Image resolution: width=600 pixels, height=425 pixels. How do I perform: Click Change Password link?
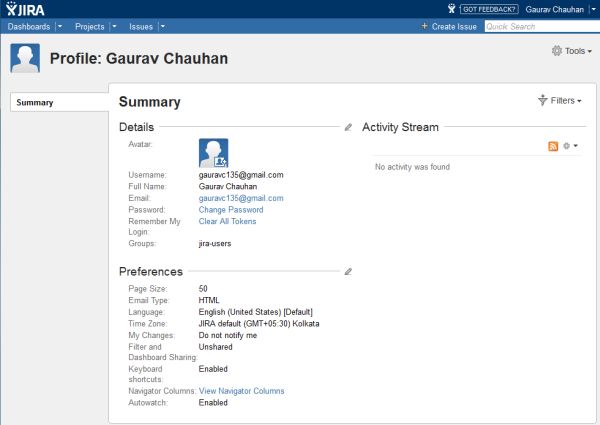tap(231, 210)
